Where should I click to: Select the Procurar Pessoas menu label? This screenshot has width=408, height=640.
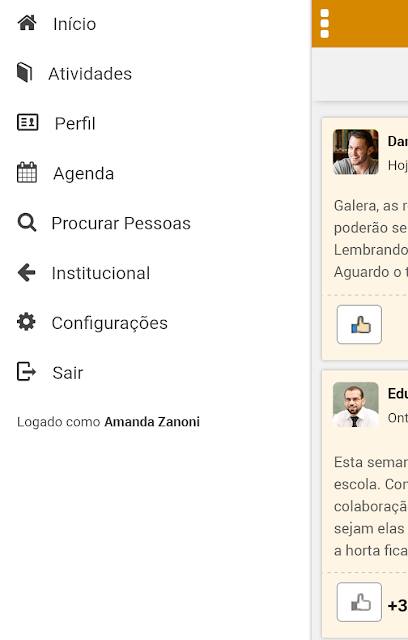click(x=121, y=223)
